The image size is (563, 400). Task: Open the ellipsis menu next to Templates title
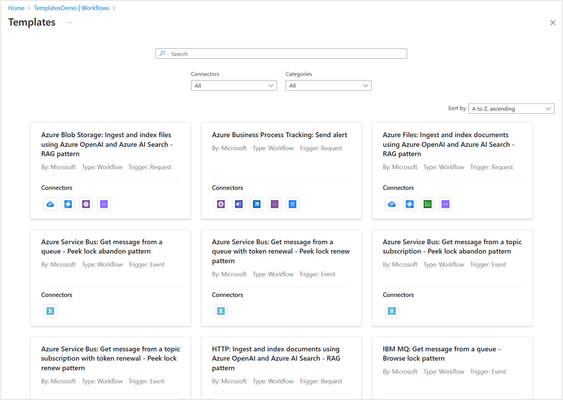point(69,22)
